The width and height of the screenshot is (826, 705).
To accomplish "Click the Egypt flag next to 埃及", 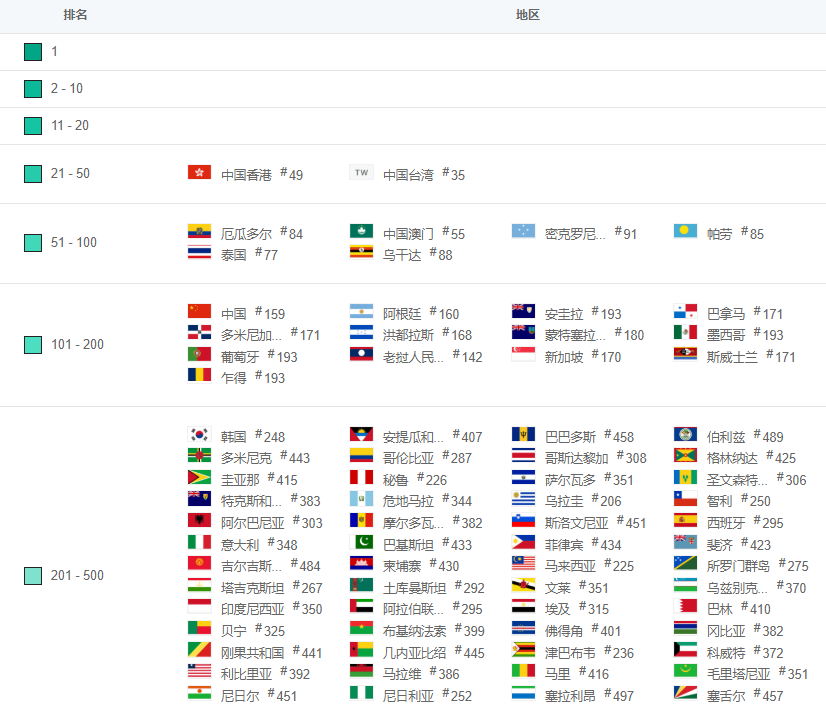I will pyautogui.click(x=523, y=607).
